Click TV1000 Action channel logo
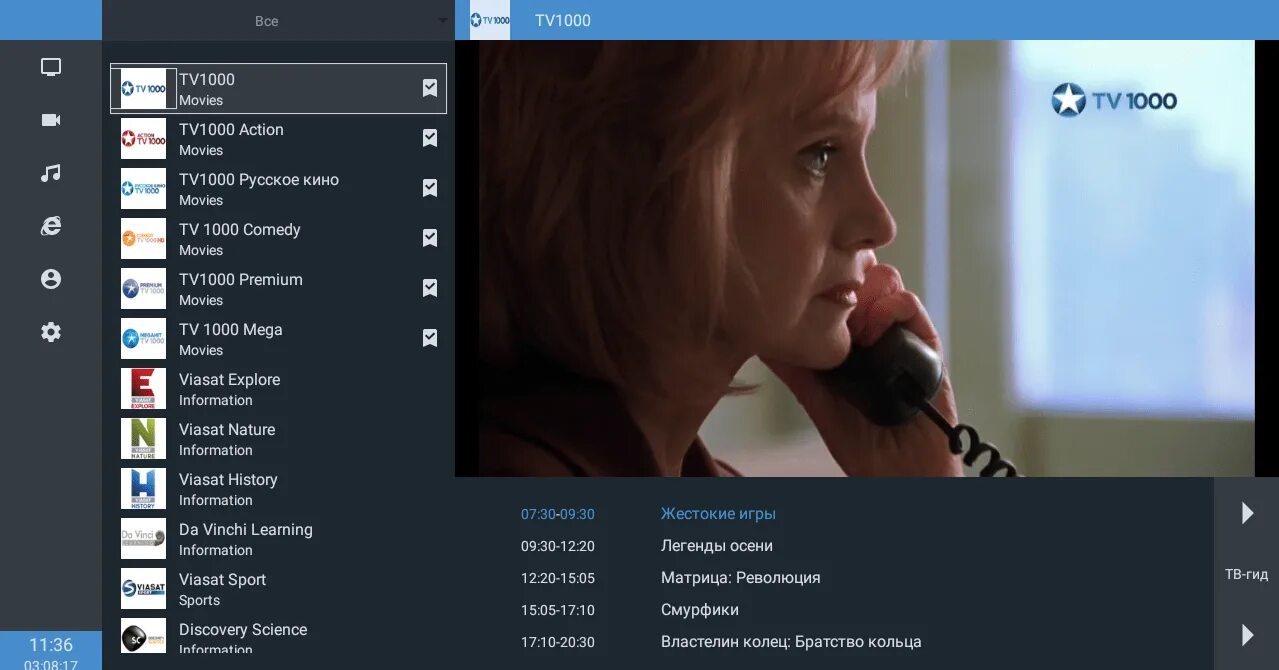The width and height of the screenshot is (1279, 670). click(x=143, y=139)
